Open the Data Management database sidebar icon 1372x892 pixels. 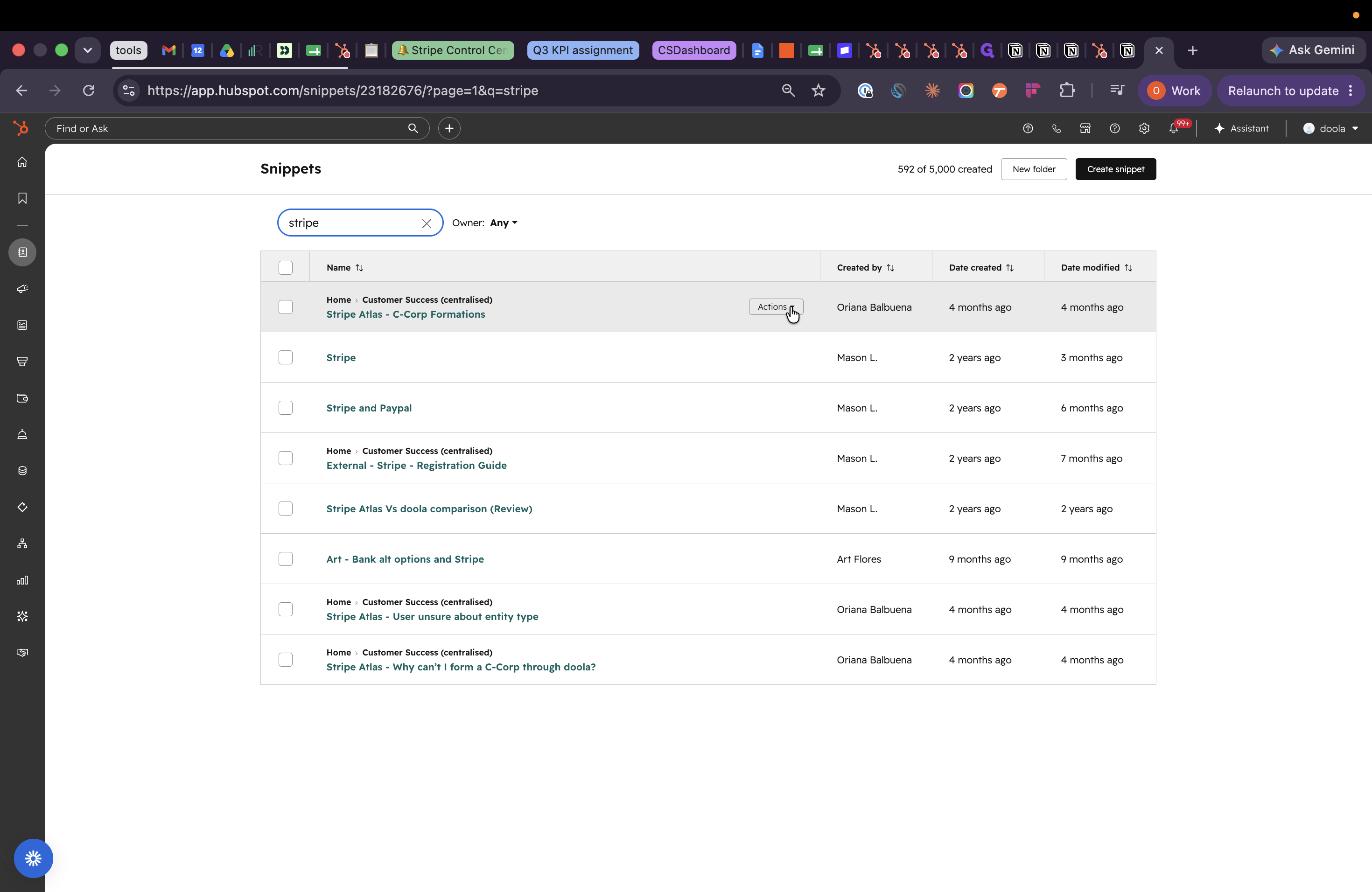[22, 471]
